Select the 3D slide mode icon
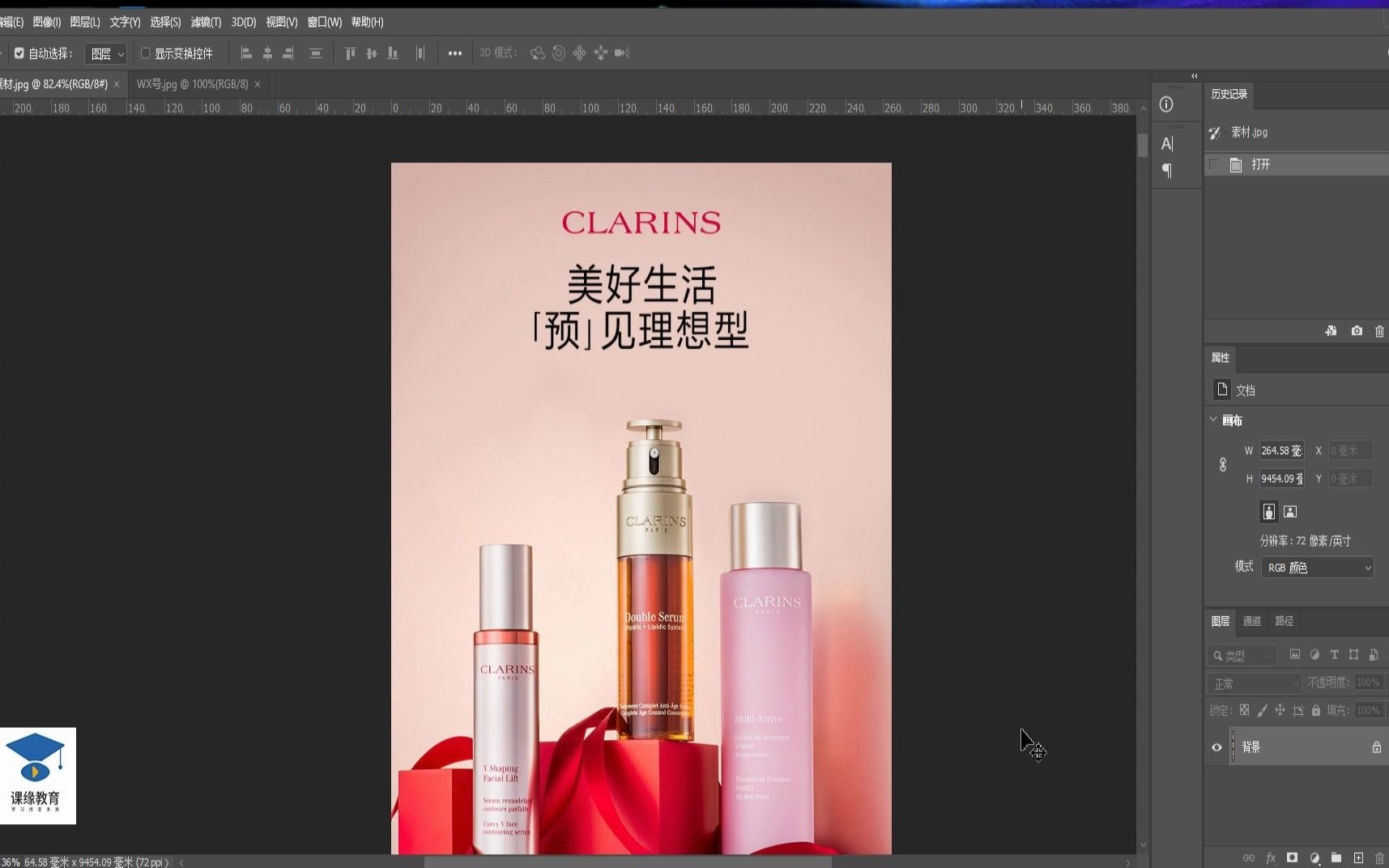 point(600,53)
